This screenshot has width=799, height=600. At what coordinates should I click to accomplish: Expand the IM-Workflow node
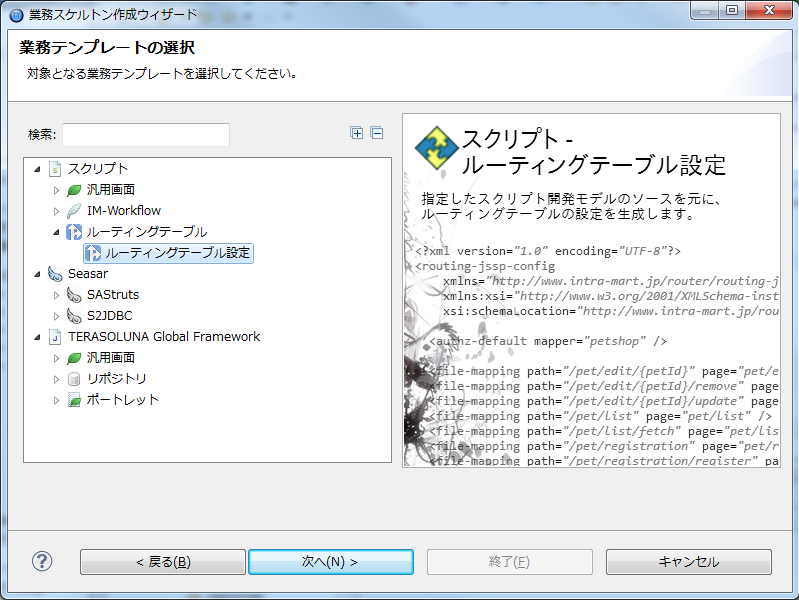click(x=57, y=211)
